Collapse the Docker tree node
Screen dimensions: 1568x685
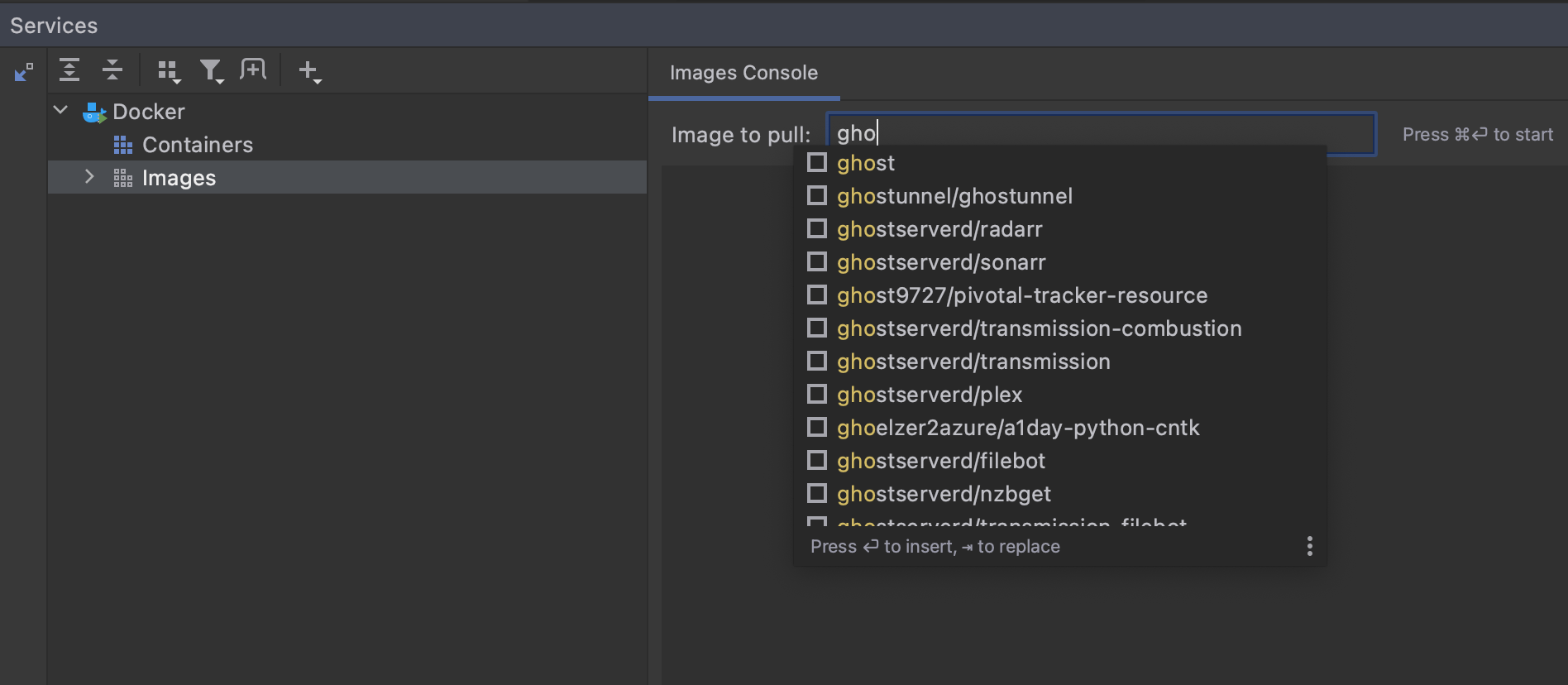coord(61,111)
